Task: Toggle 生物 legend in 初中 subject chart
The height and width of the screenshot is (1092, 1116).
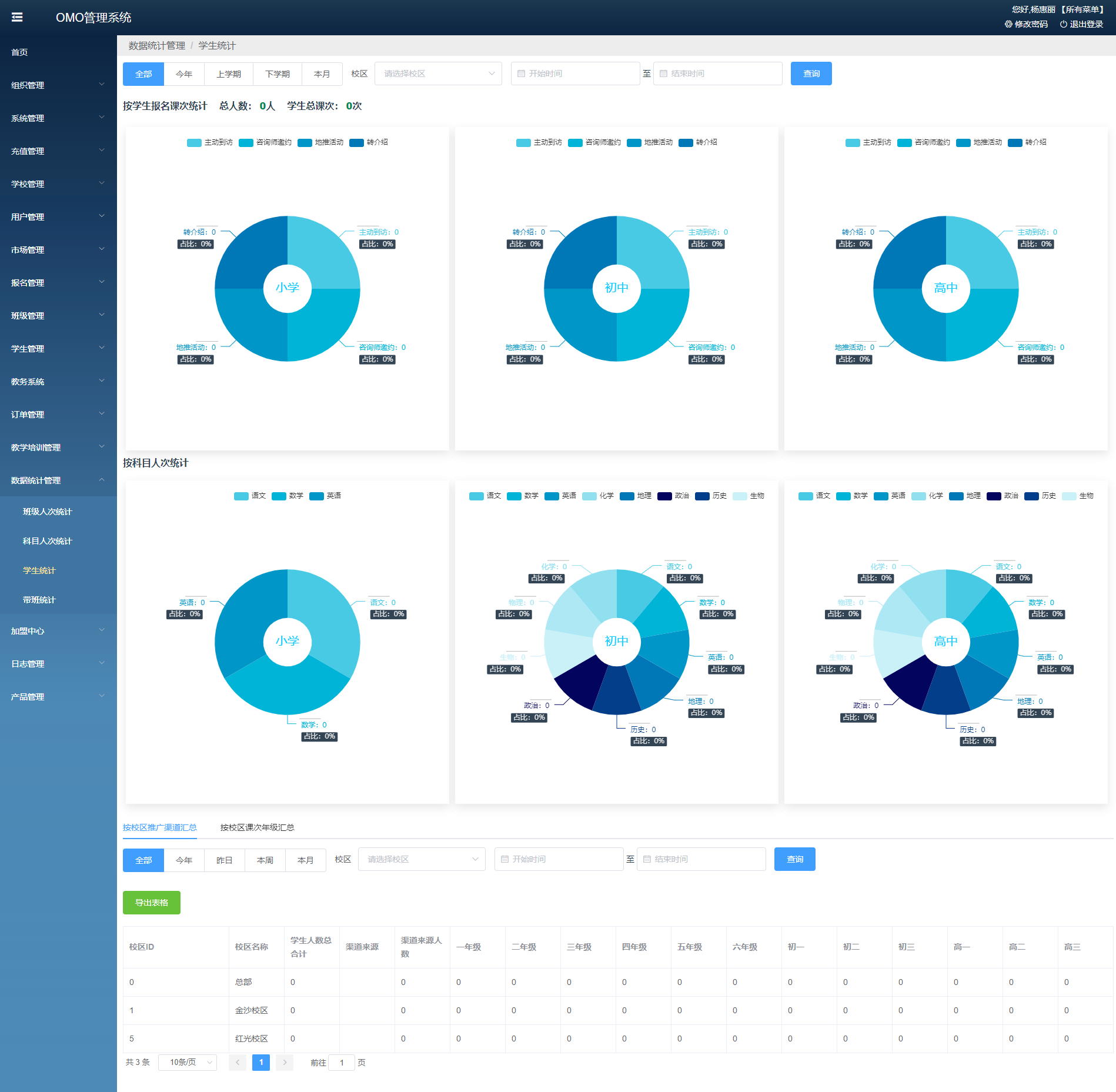Action: (749, 496)
